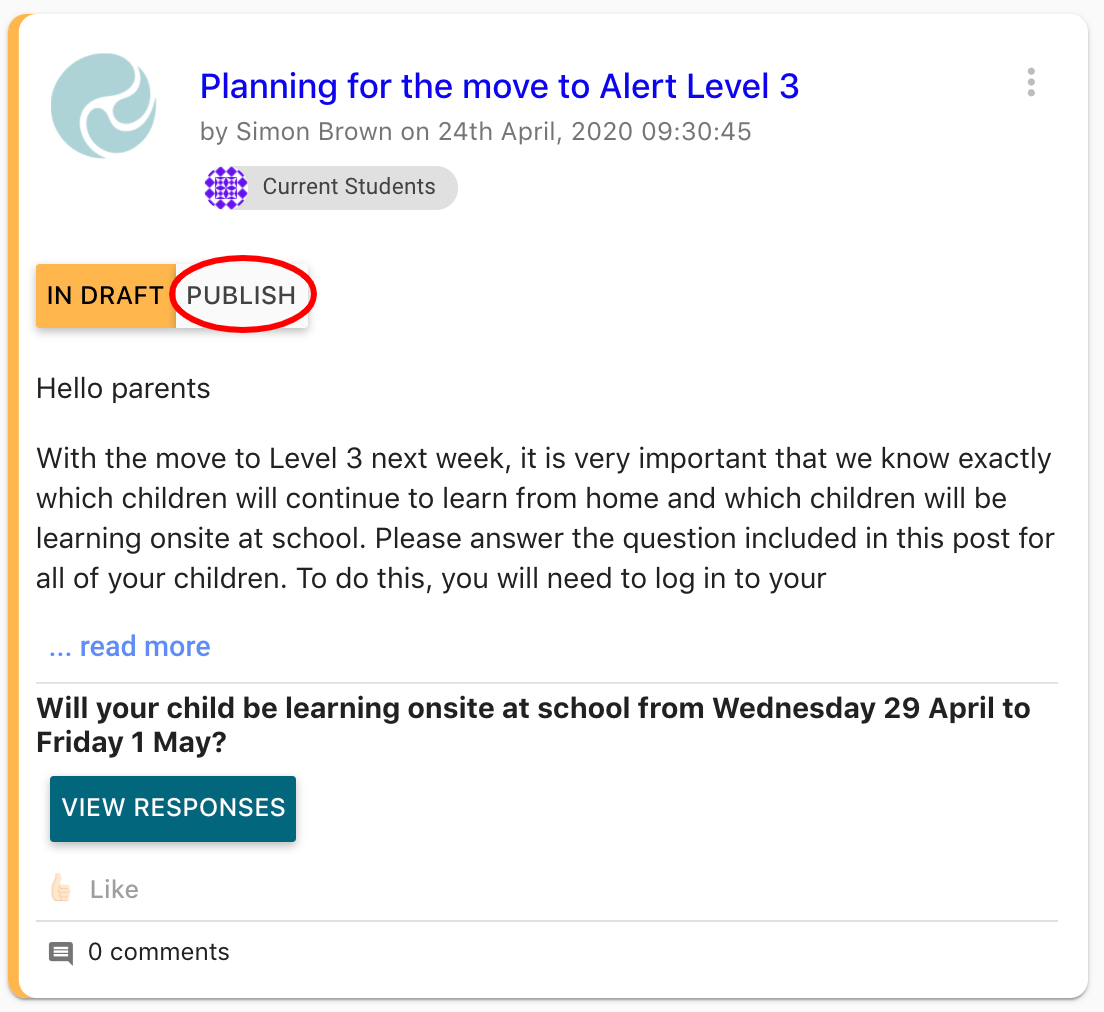Open the post title 'Planning for the move to Alert Level 3'

(499, 86)
